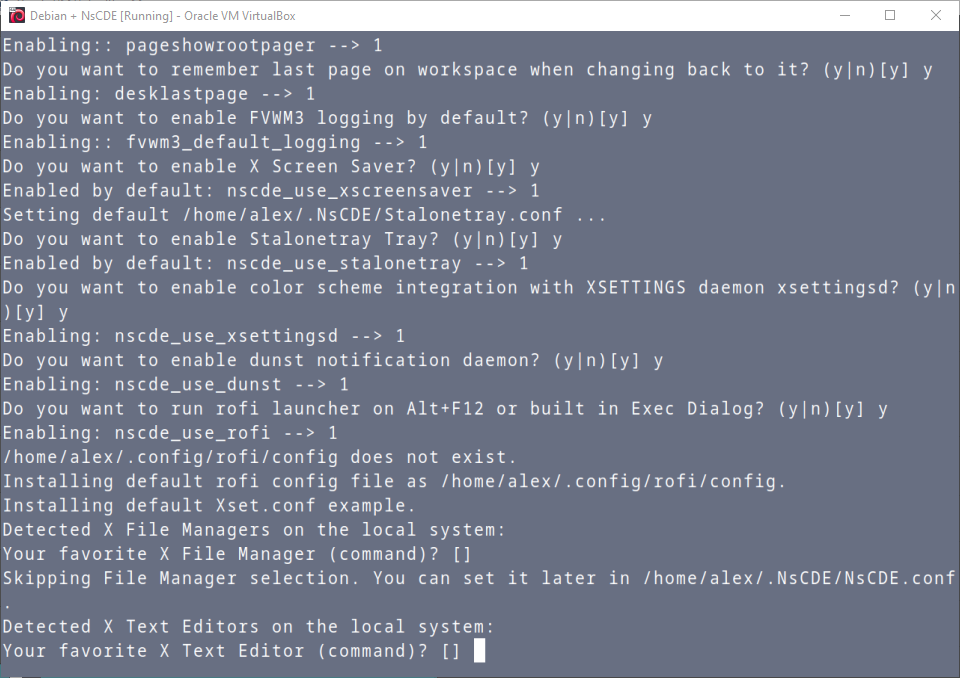The image size is (960, 678).
Task: Click 'Detected X Text Editors on the local system'
Action: (248, 627)
